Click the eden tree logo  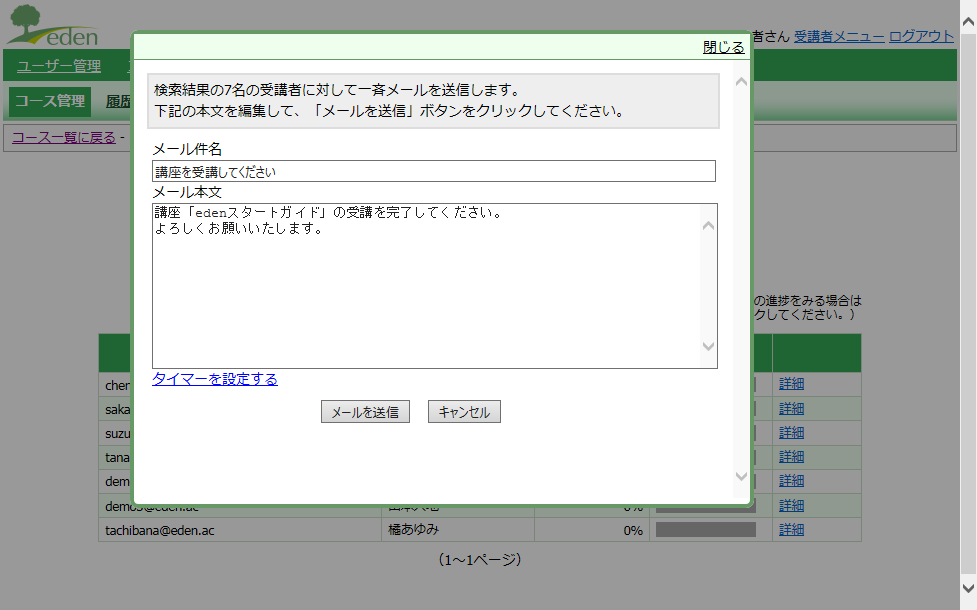tap(53, 26)
